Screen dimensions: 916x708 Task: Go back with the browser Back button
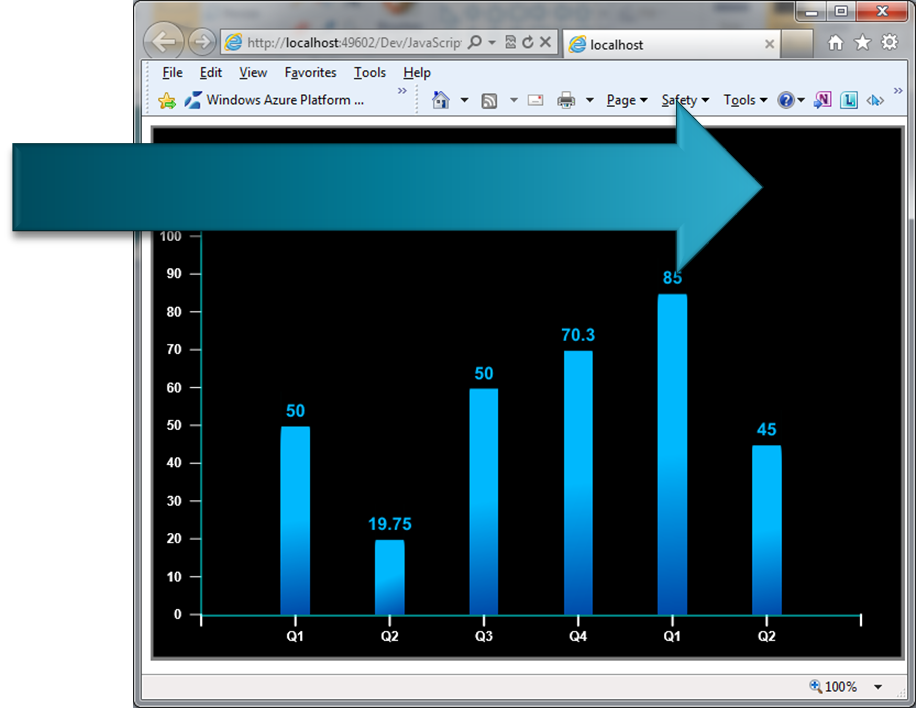(164, 41)
